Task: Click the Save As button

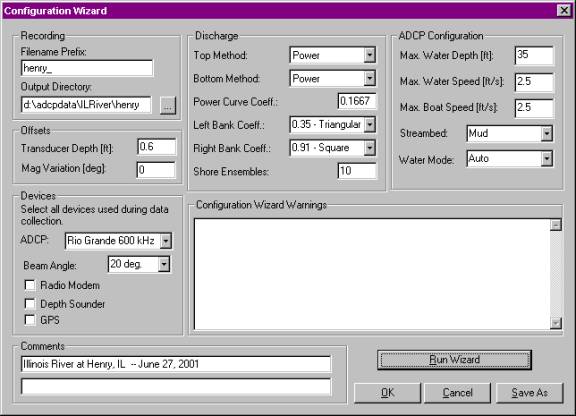Action: (530, 393)
